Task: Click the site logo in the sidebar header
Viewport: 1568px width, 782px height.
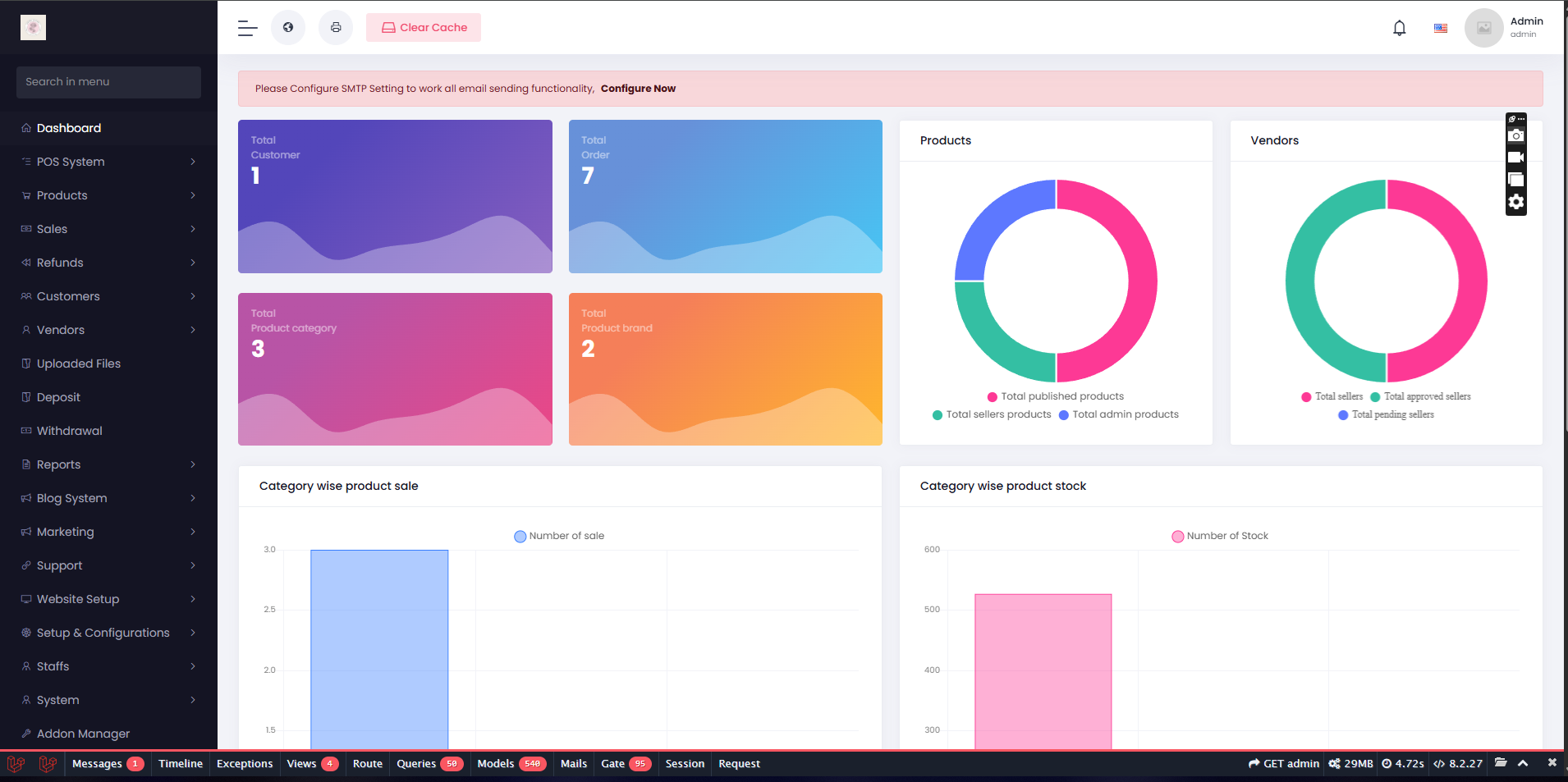Action: click(x=33, y=28)
